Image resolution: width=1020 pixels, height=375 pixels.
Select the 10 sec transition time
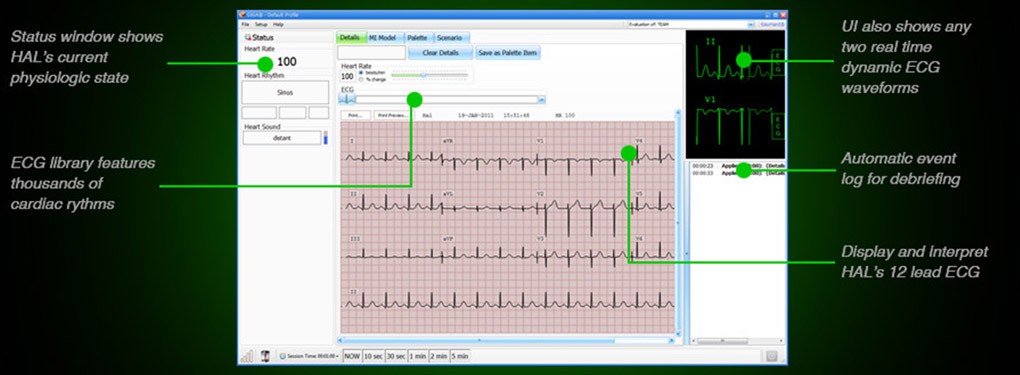tap(373, 356)
